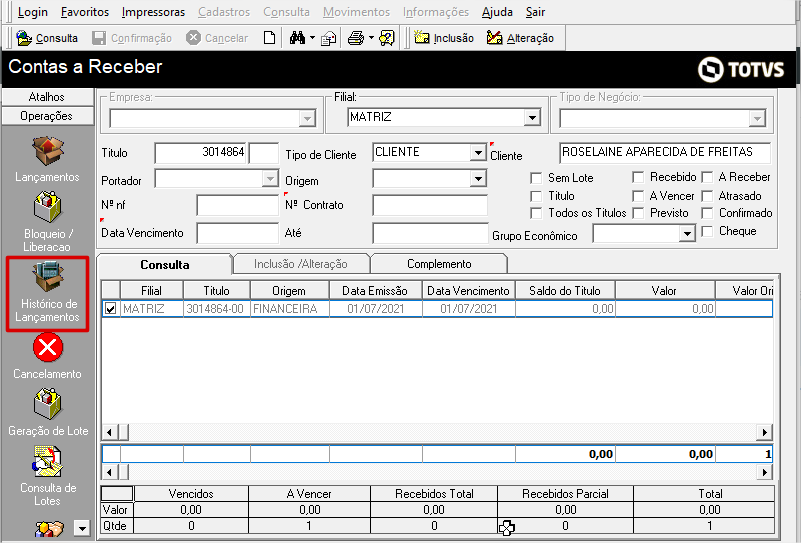Click the Data Vencimento column header
This screenshot has height=543, width=801.
[468, 291]
